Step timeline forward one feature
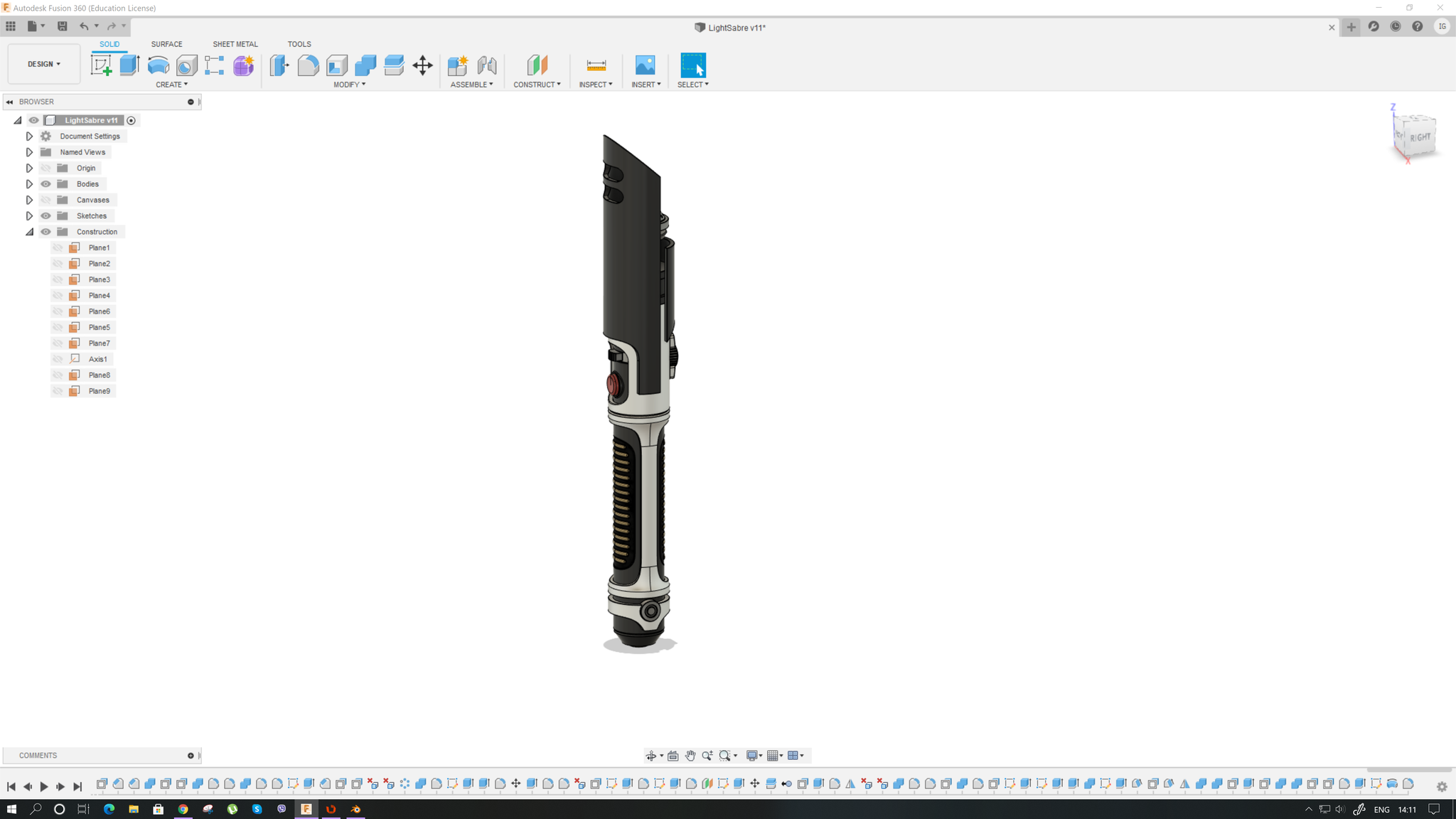 pos(60,786)
